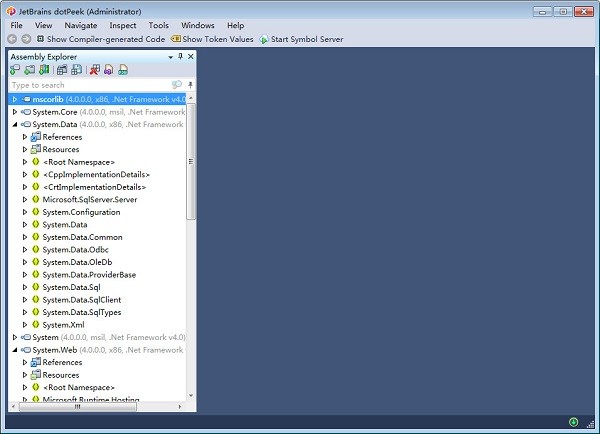Screen dimensions: 600x434
Task: Click References folder icon under System.Web
Action: click(x=36, y=362)
